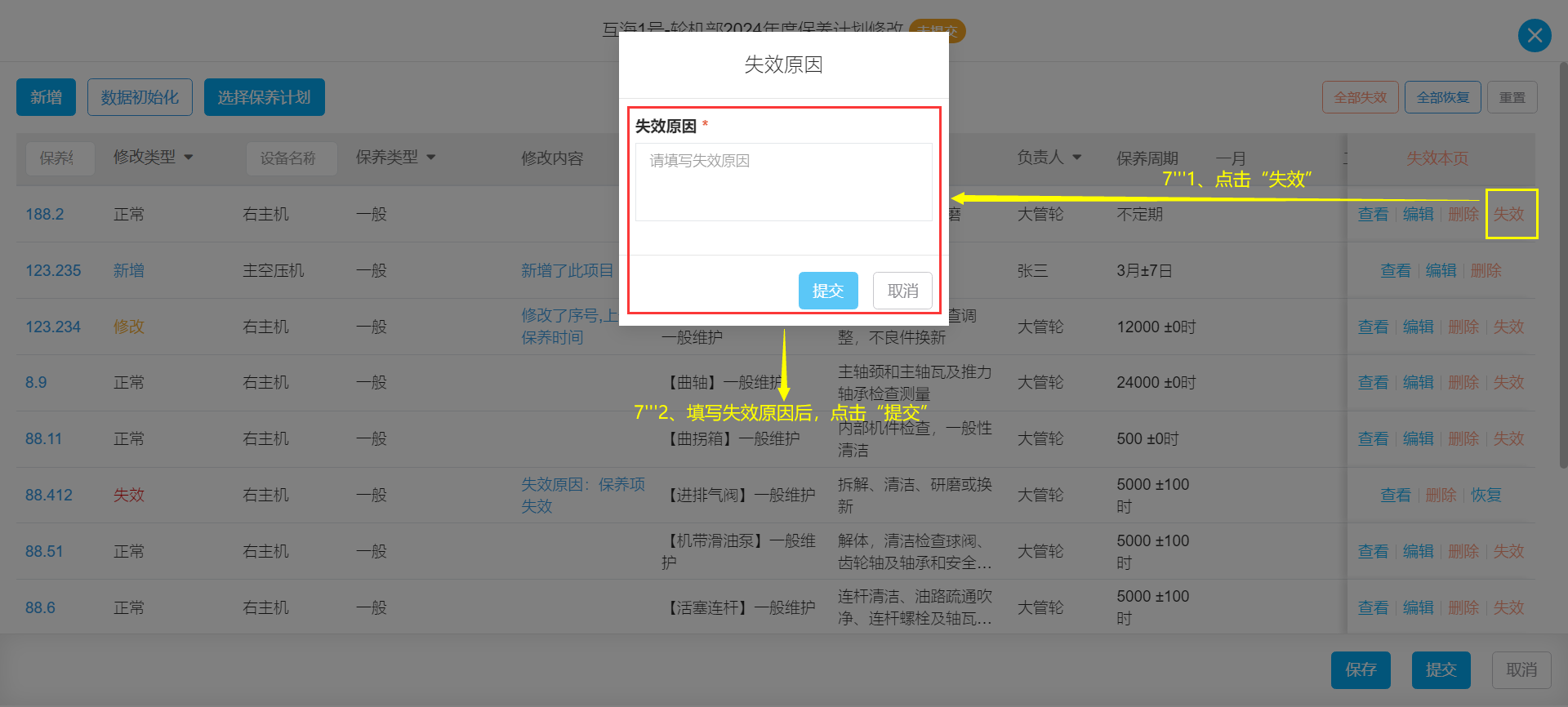Click maintenance number 123.234

pyautogui.click(x=53, y=327)
